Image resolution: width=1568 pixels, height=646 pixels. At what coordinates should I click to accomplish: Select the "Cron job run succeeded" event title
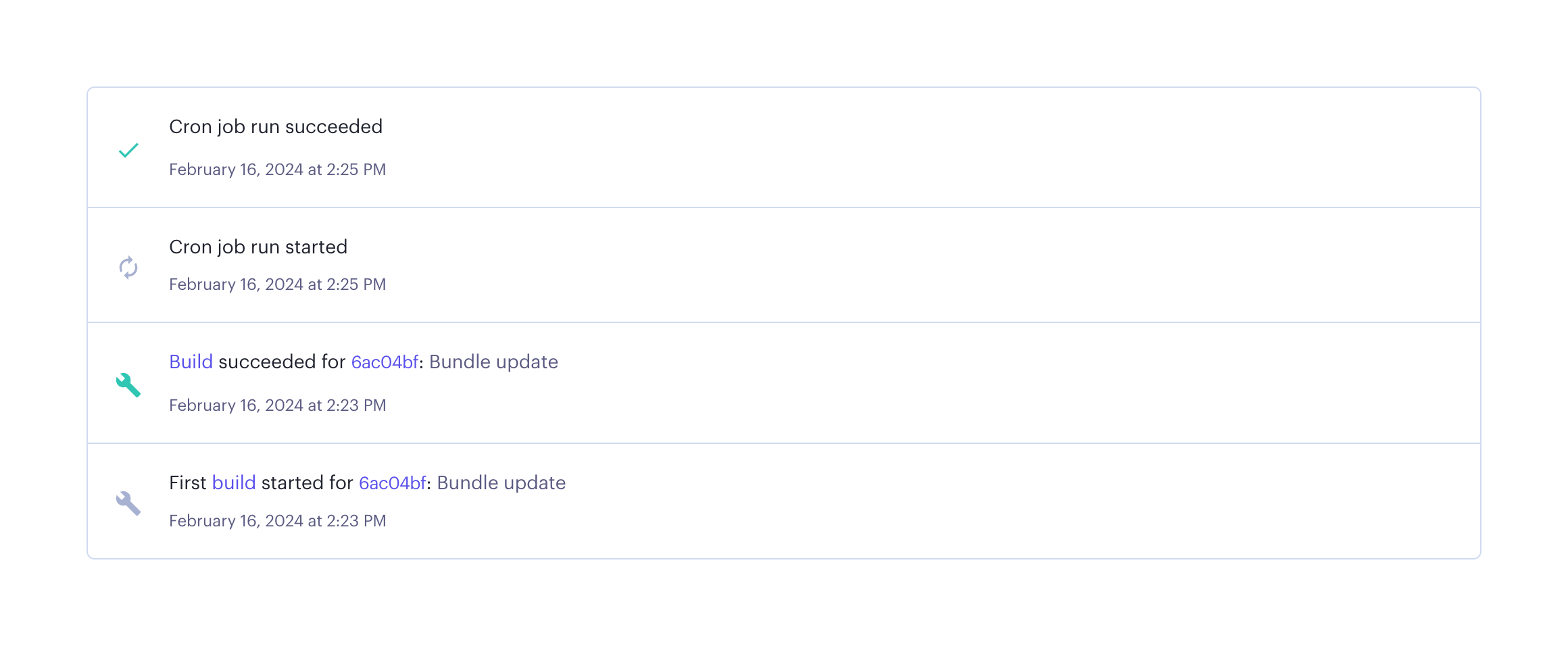pyautogui.click(x=276, y=127)
